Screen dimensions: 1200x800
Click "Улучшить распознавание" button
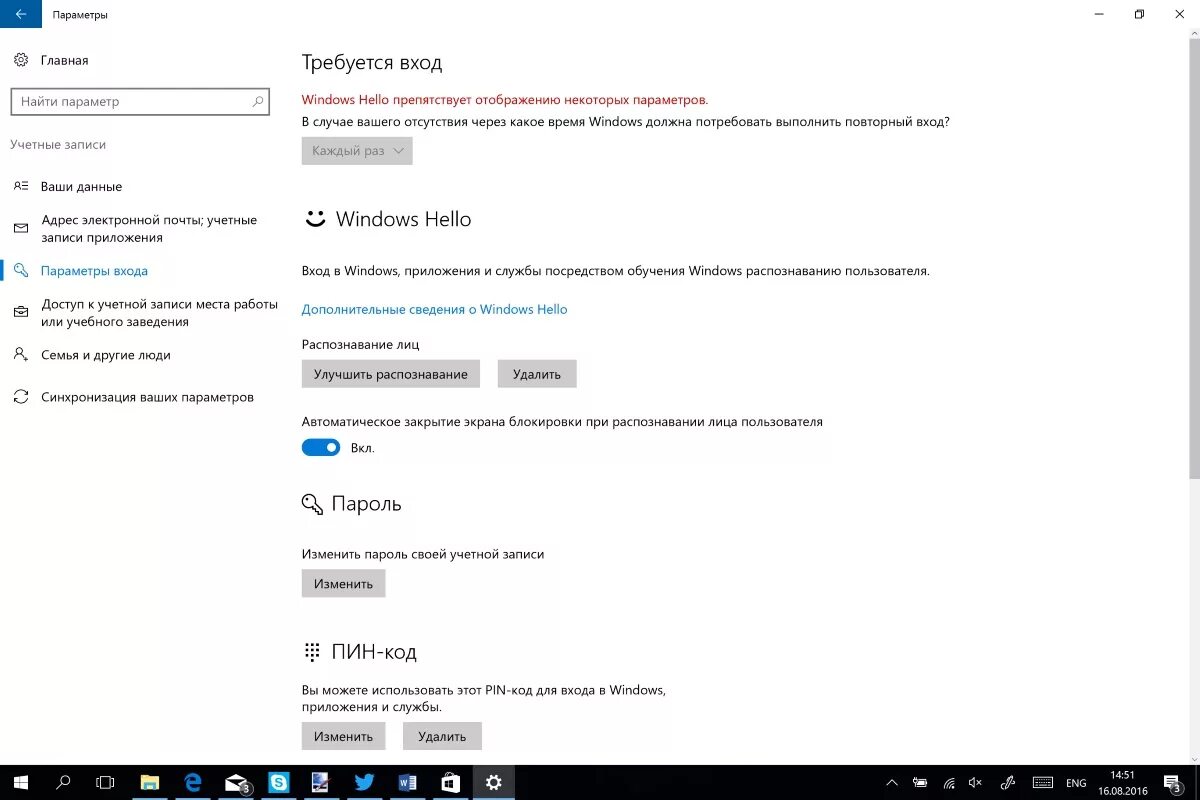390,373
